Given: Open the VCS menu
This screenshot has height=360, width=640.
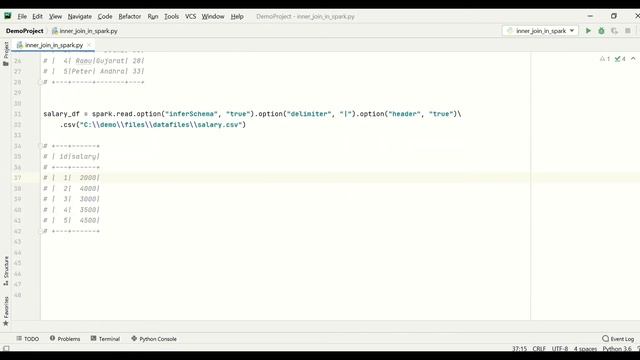Looking at the screenshot, I should point(191,16).
